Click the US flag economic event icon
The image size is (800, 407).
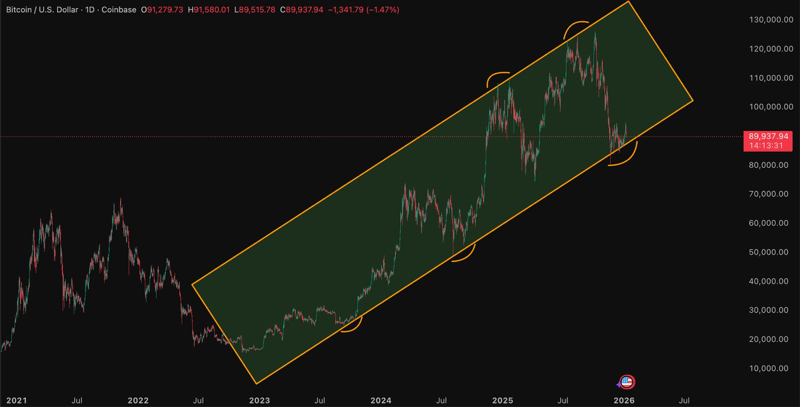point(627,382)
